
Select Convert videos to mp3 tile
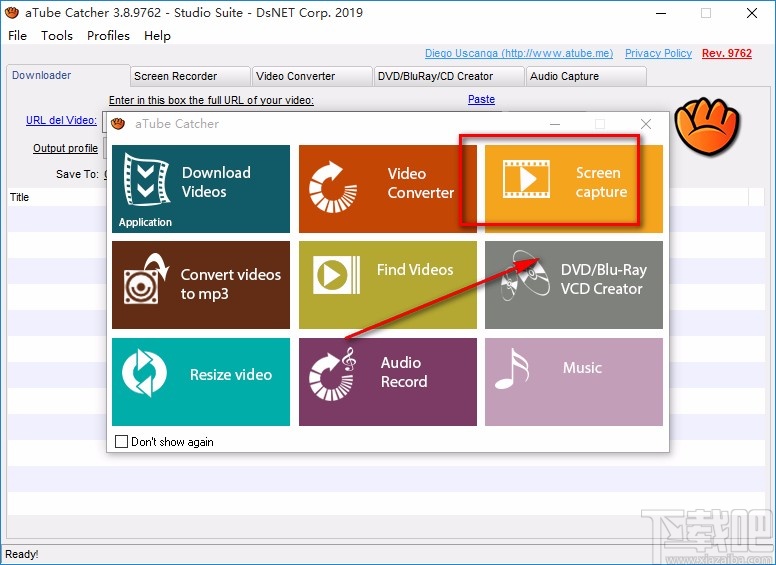(x=200, y=285)
